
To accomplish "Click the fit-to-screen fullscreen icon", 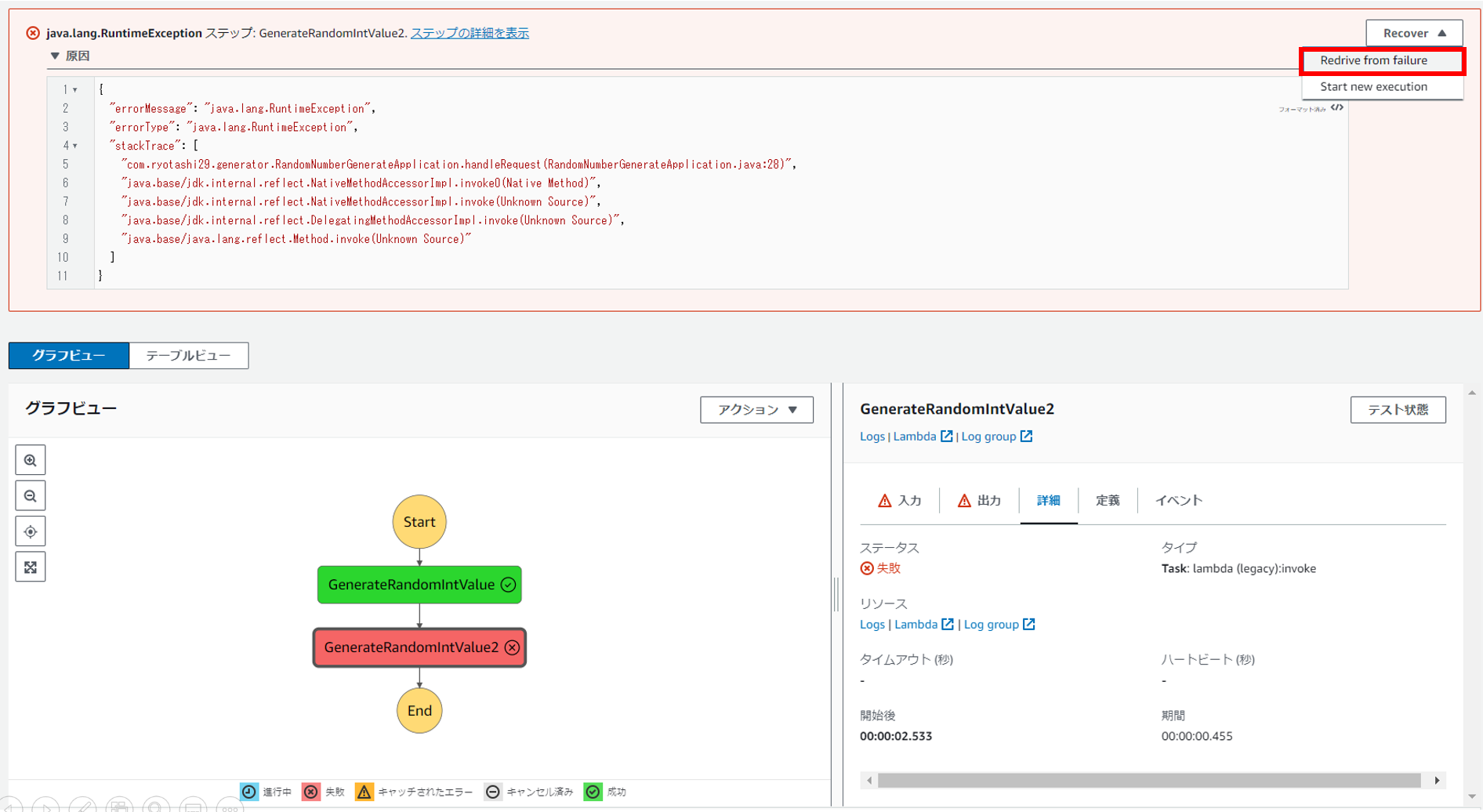I will pyautogui.click(x=31, y=567).
